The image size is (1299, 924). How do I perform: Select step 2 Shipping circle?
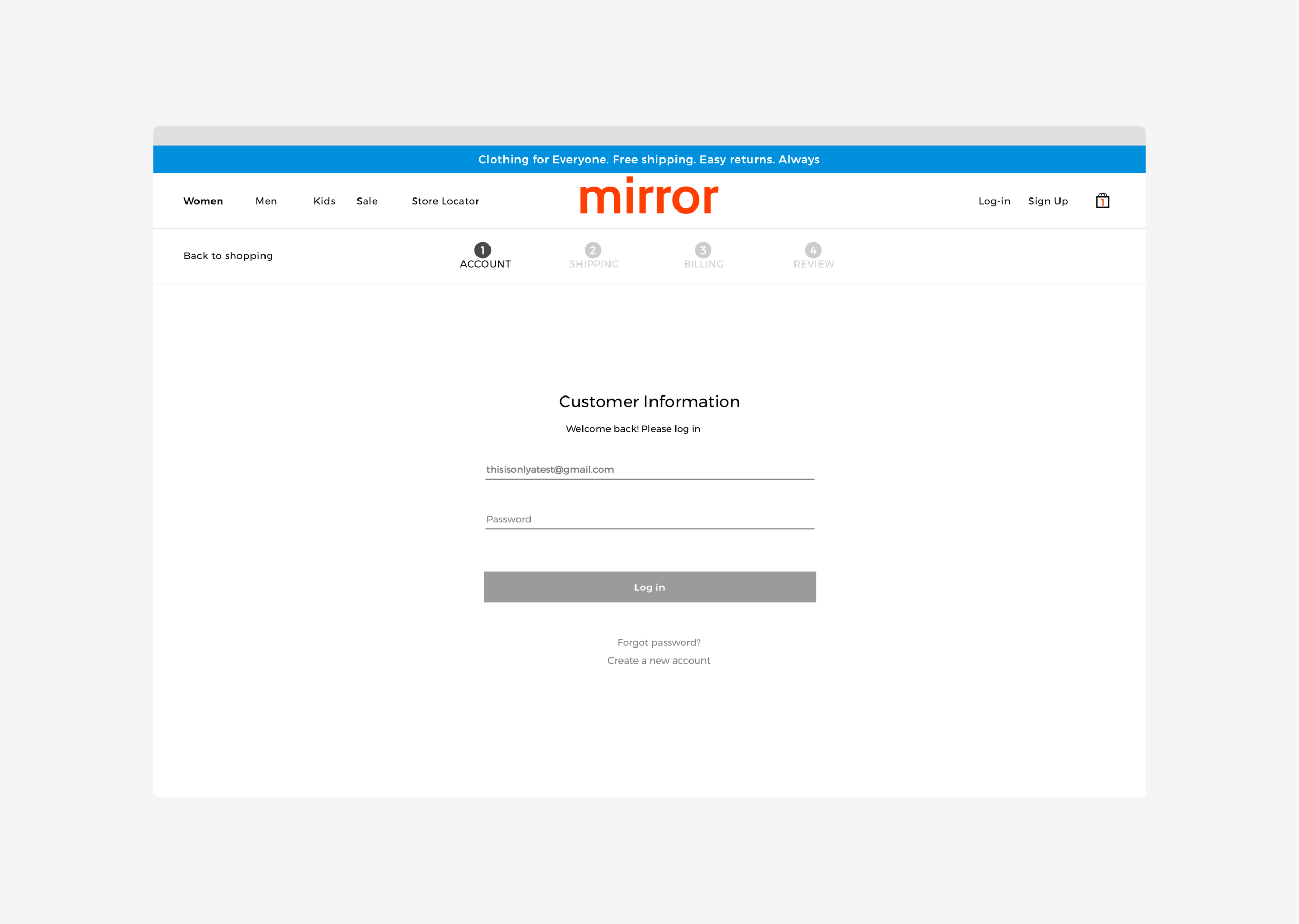click(x=593, y=250)
